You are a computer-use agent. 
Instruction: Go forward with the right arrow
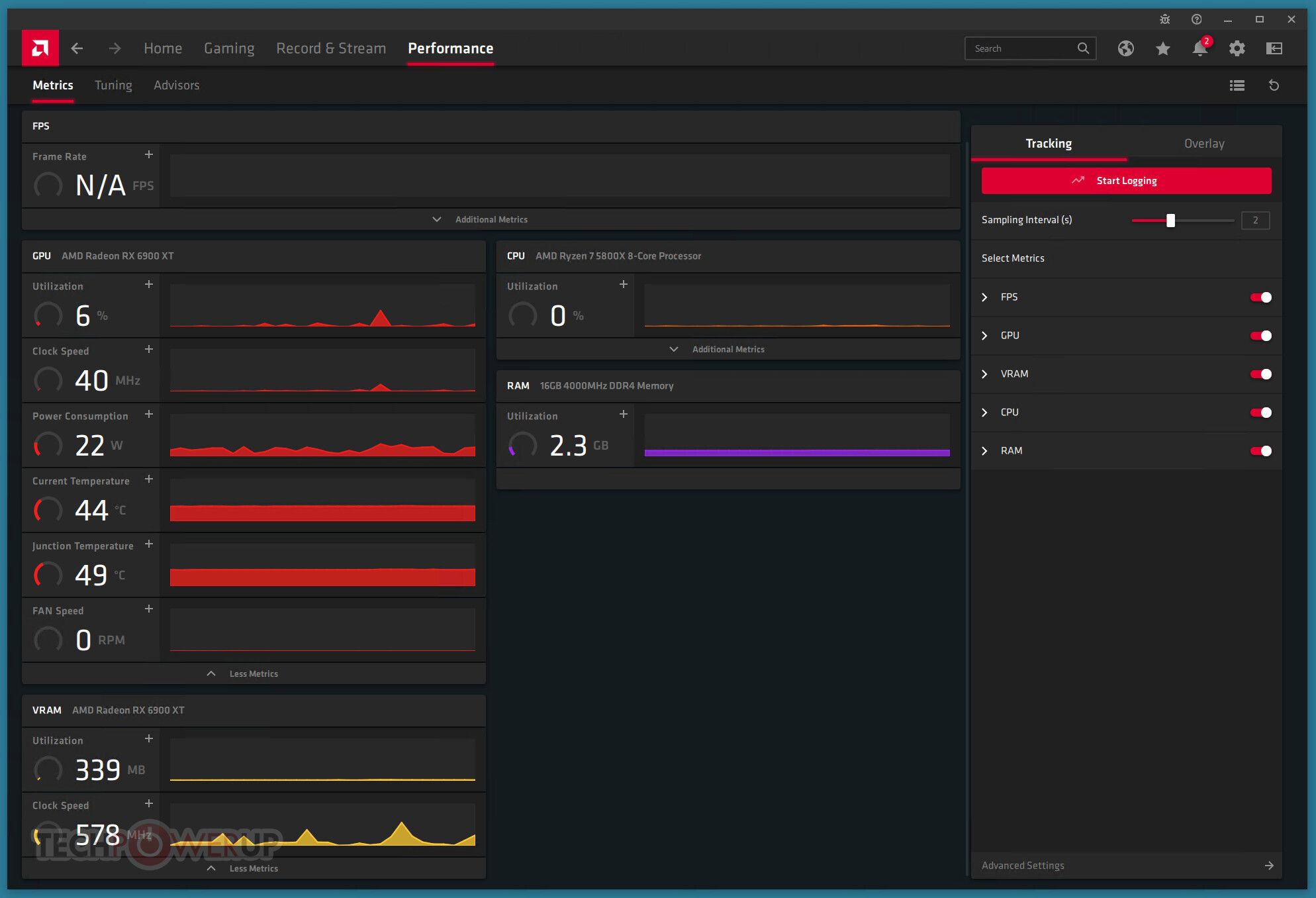pyautogui.click(x=115, y=48)
